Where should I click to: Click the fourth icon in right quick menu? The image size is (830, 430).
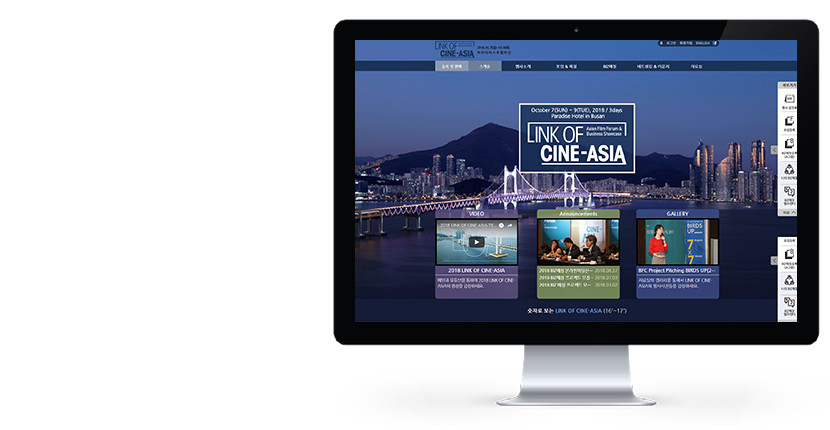(x=789, y=169)
